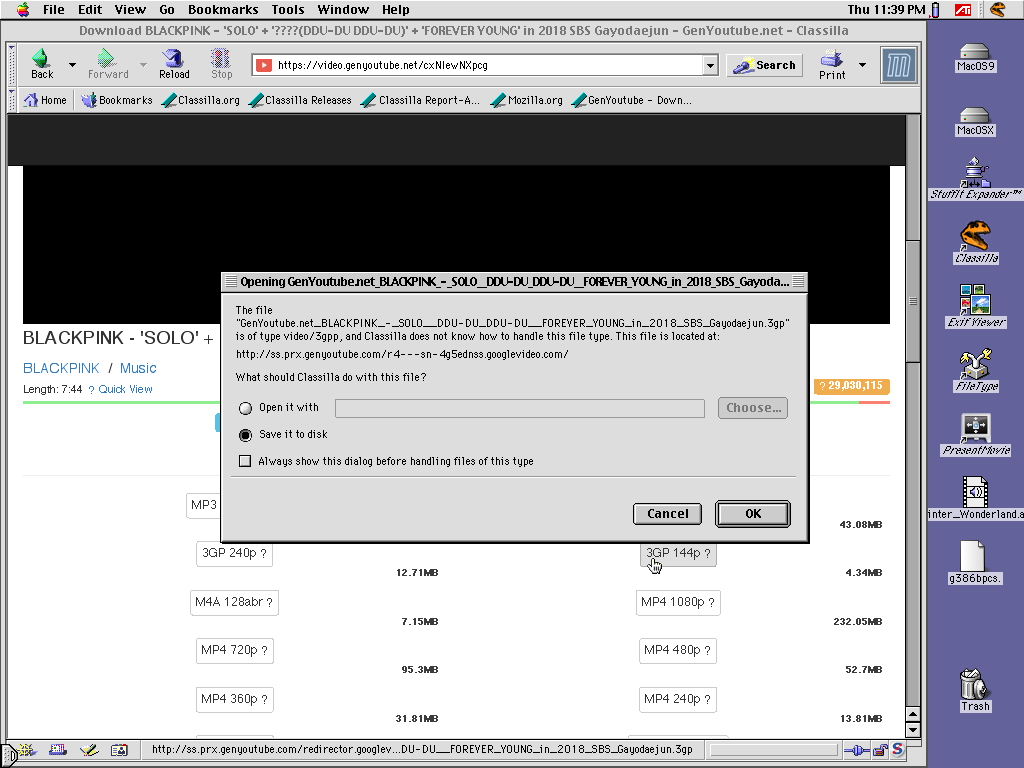The width and height of the screenshot is (1024, 768).
Task: Check 'Always show this dialog' checkbox
Action: [245, 461]
